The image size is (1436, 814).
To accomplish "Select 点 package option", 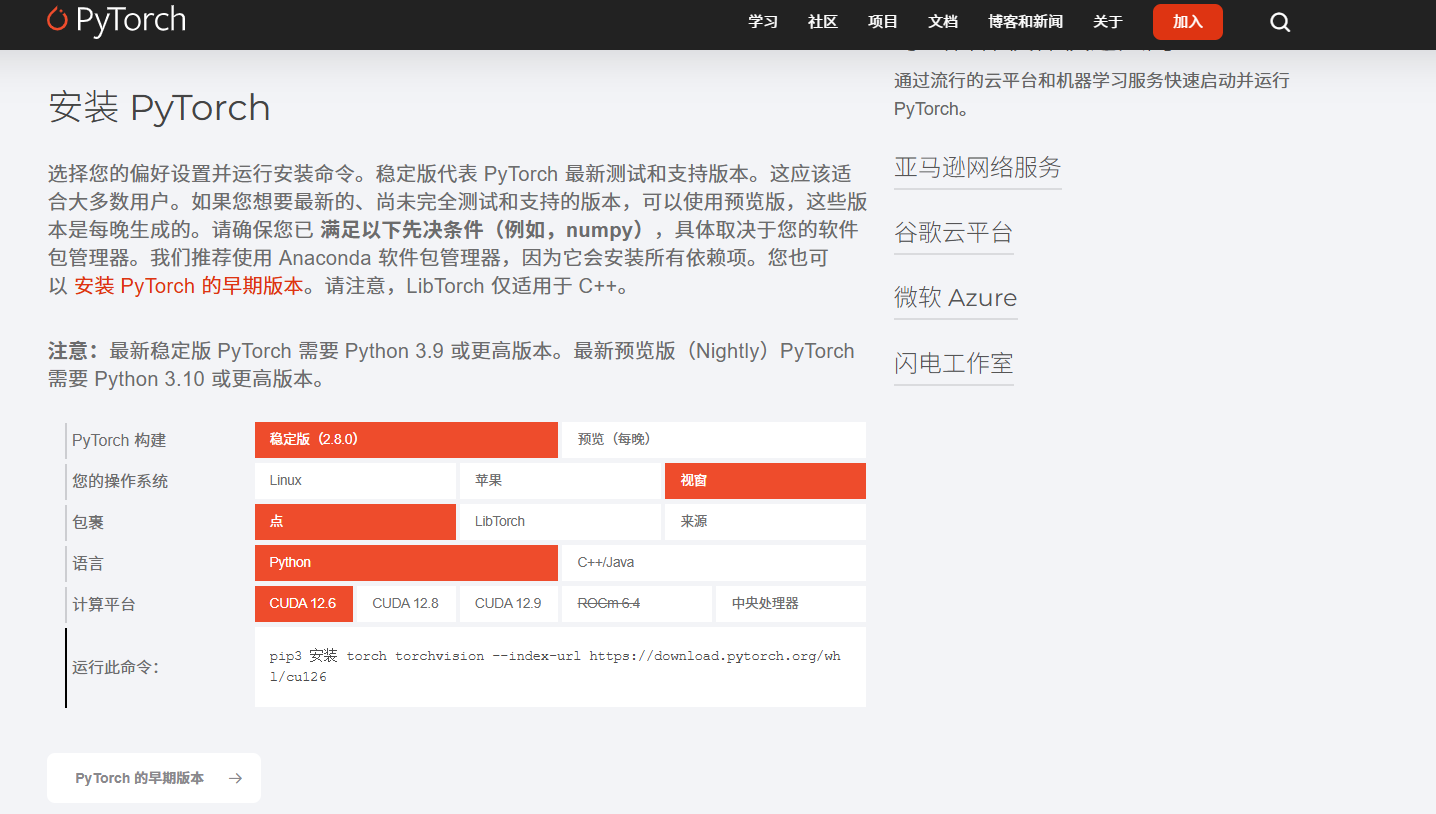I will coord(355,522).
